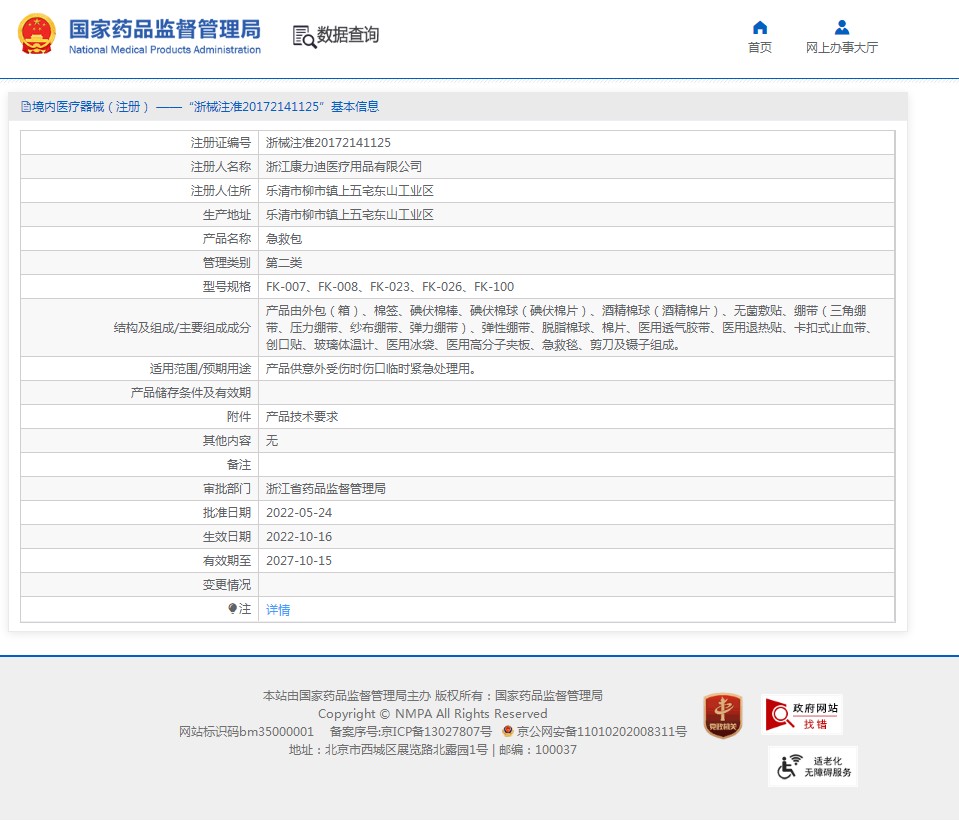The image size is (959, 835).
Task: Click the document icon before 境内医疗器械
Action: 26,107
